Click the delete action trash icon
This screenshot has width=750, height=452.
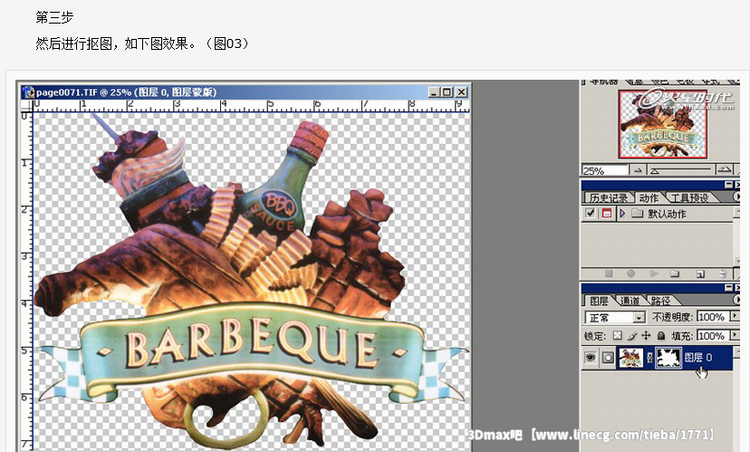pyautogui.click(x=723, y=274)
